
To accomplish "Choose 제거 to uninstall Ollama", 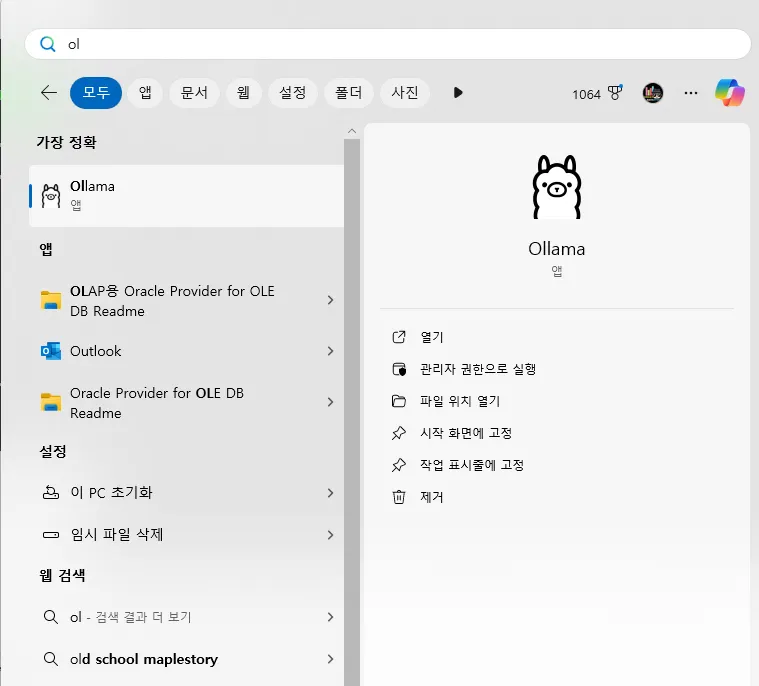I will coord(432,497).
